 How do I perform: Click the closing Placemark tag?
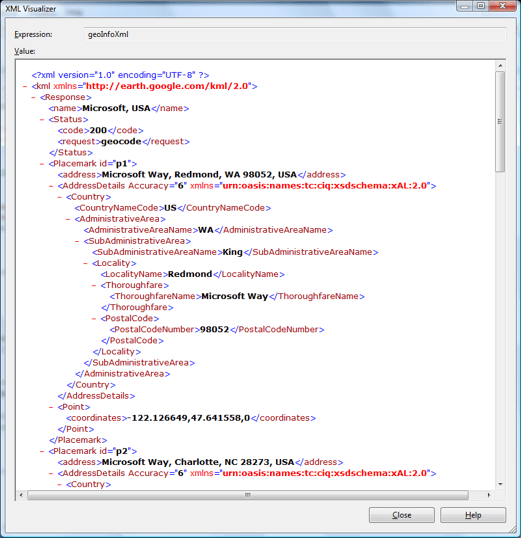pos(78,440)
